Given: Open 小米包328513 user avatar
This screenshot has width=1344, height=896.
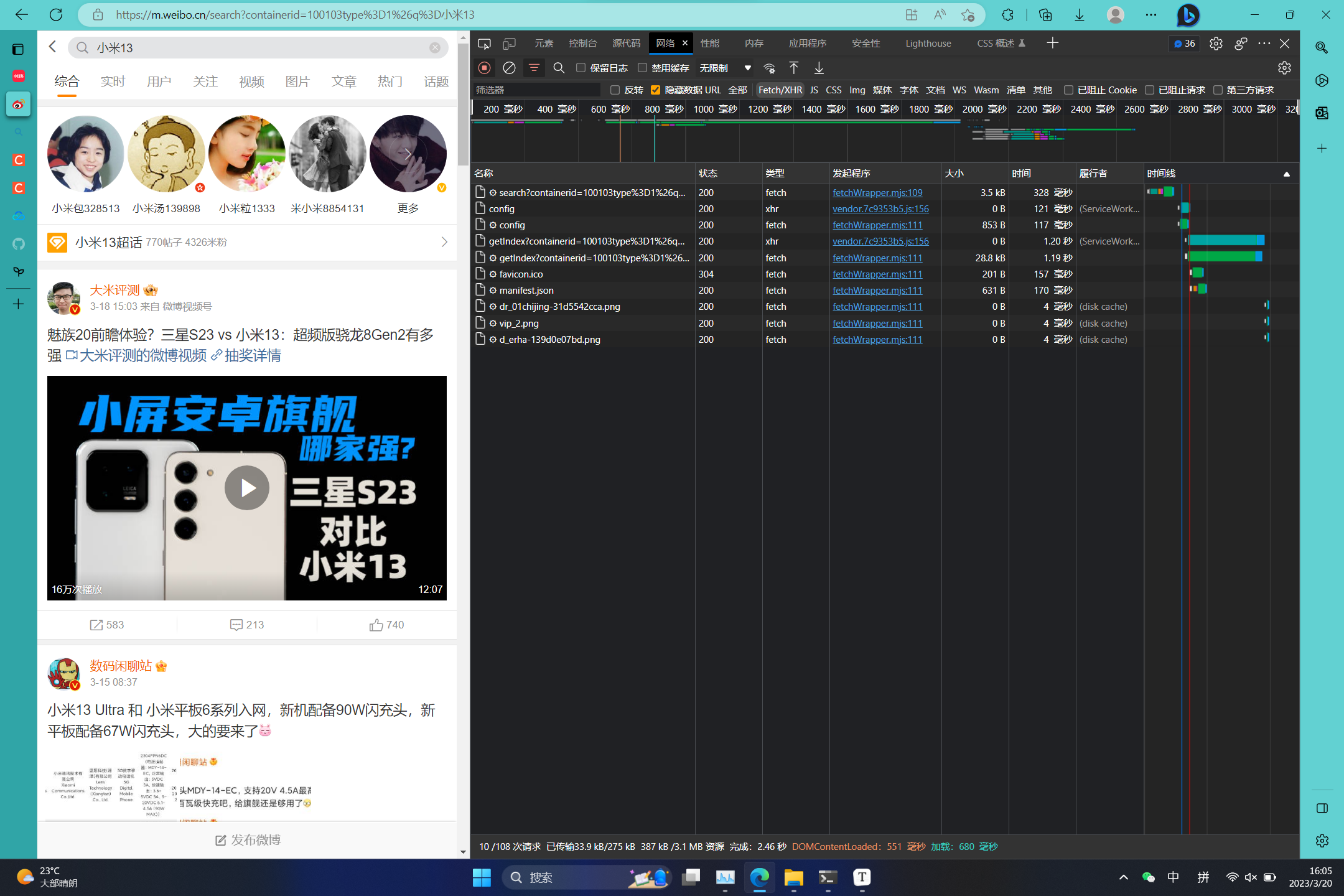Looking at the screenshot, I should 86,154.
